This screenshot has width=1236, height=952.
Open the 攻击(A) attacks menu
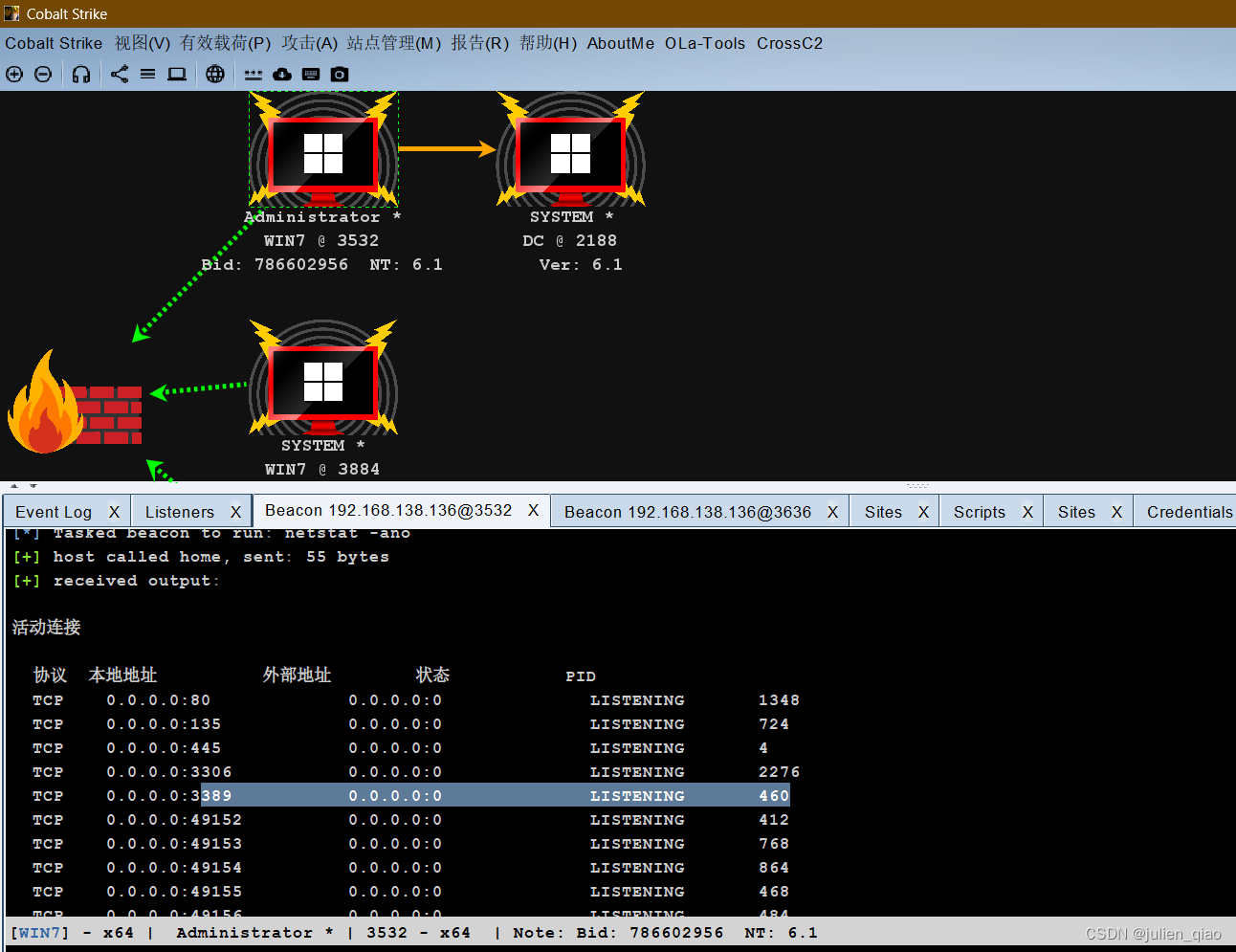[310, 43]
